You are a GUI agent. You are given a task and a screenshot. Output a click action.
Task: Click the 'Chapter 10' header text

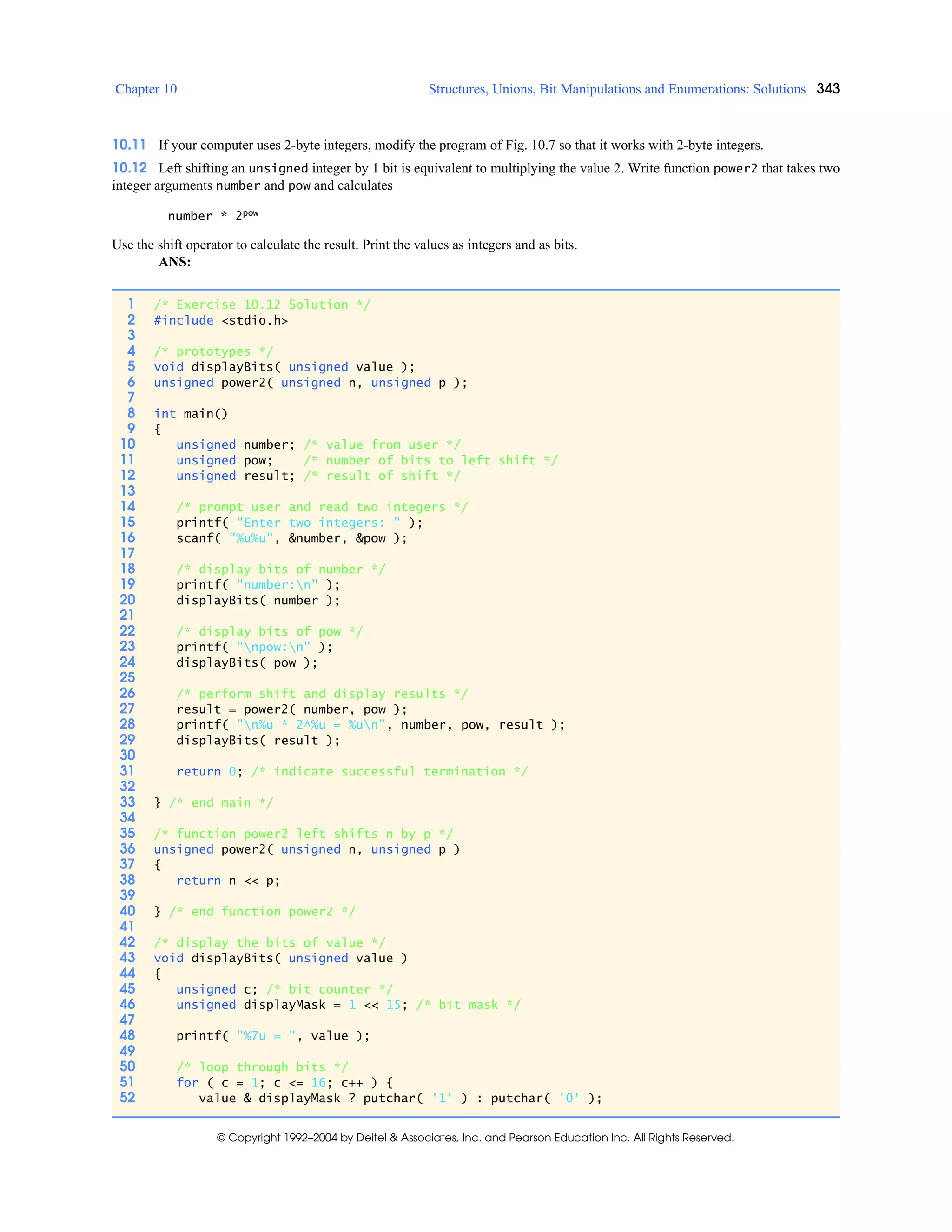point(146,89)
